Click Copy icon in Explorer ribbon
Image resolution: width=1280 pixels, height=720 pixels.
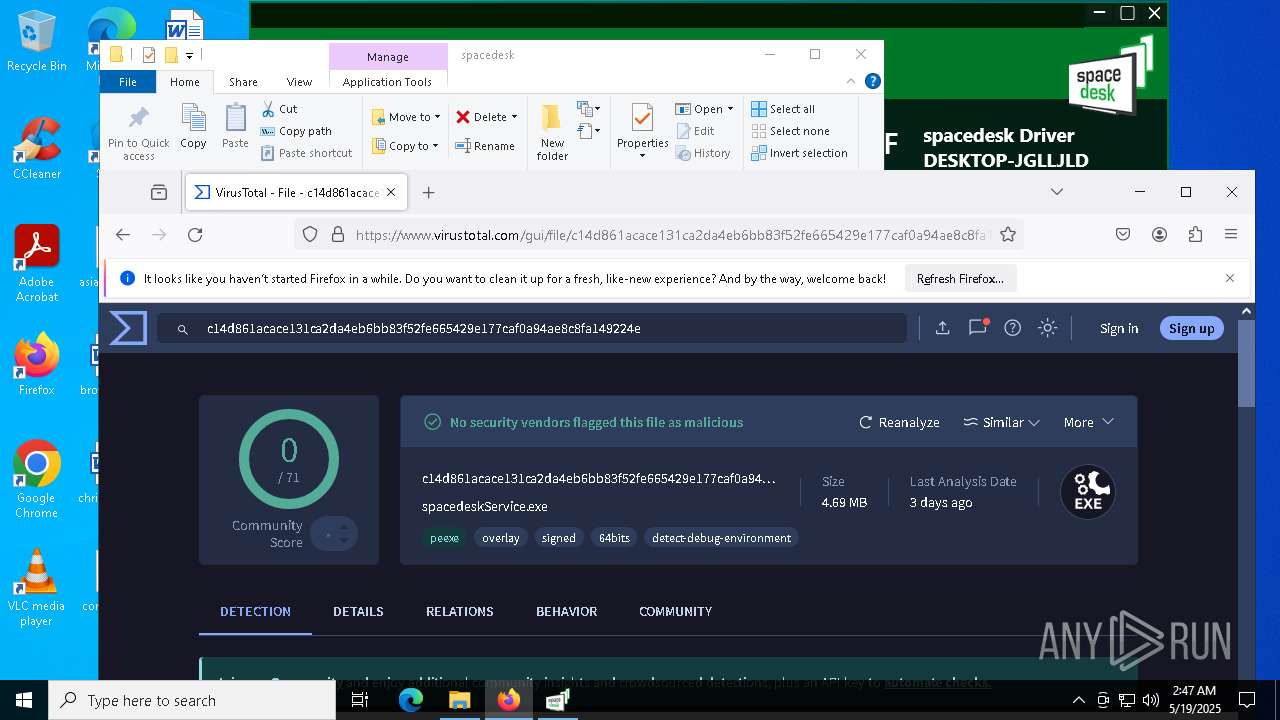193,126
